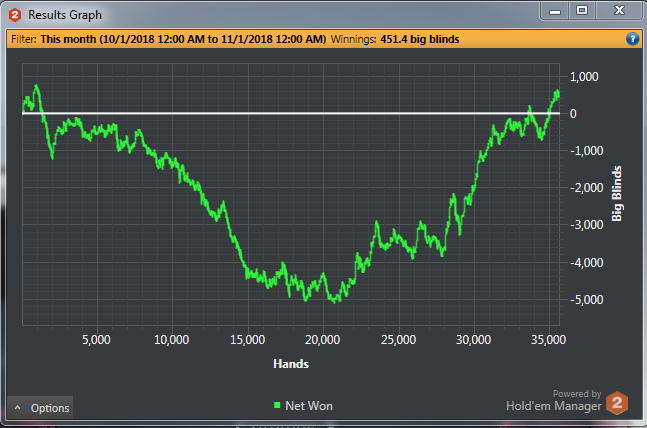Screen dimensions: 647x428
Task: Click the Hands axis title
Action: (x=291, y=364)
